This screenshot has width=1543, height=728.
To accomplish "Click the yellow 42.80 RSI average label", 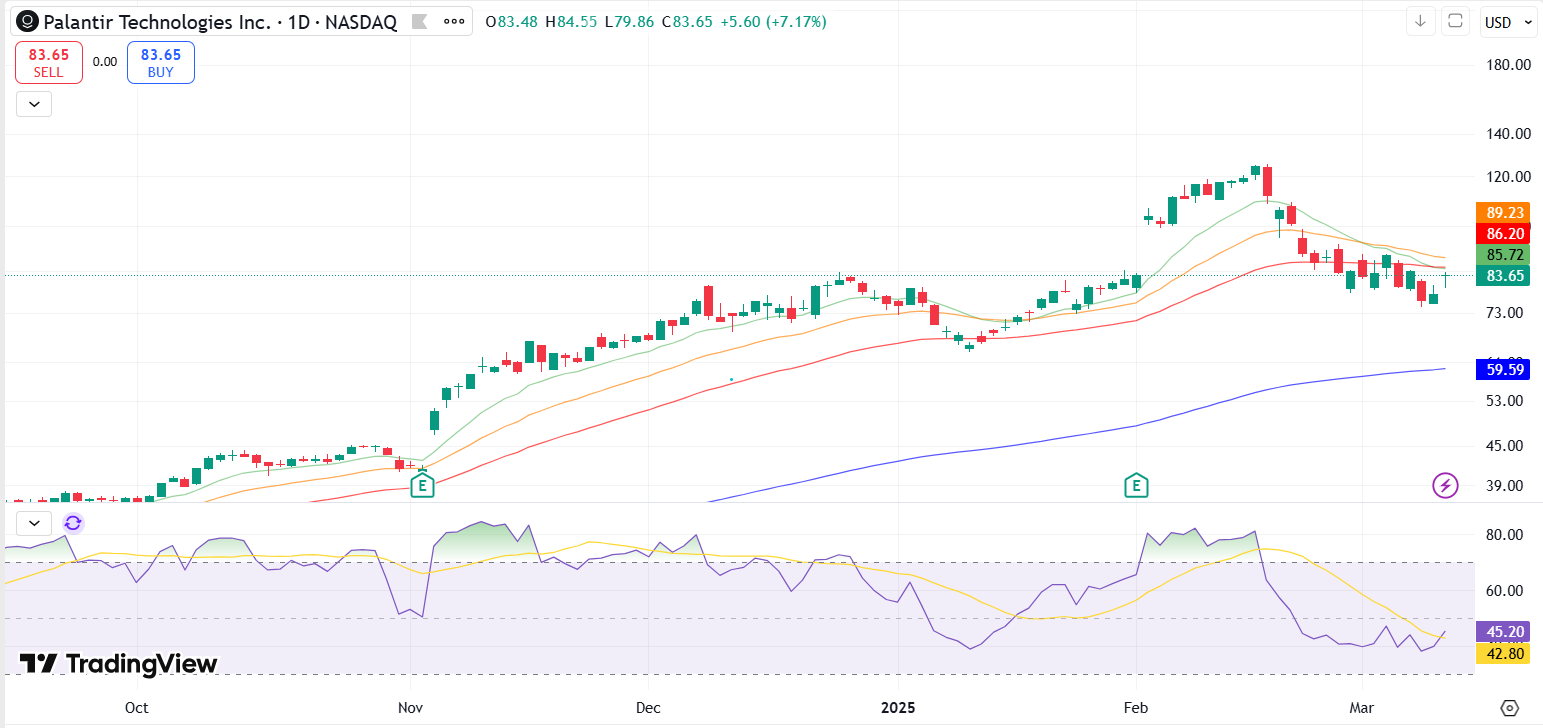I will (x=1505, y=654).
